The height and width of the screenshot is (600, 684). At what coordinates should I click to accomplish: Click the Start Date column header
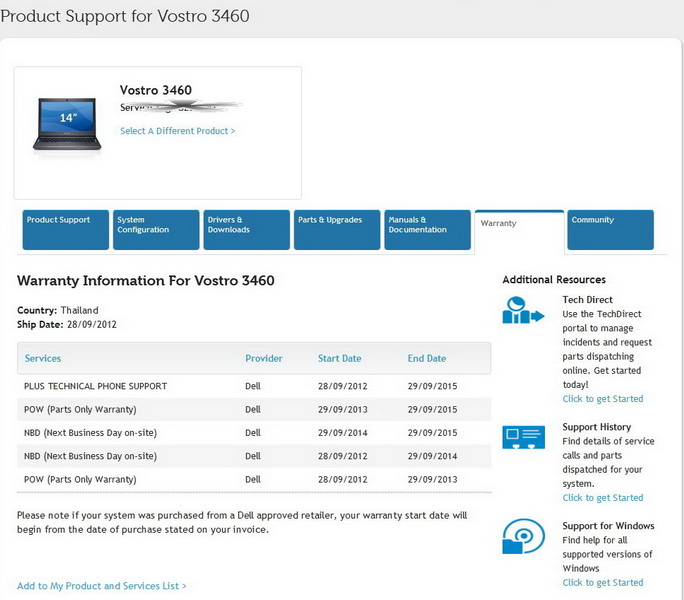[x=339, y=358]
